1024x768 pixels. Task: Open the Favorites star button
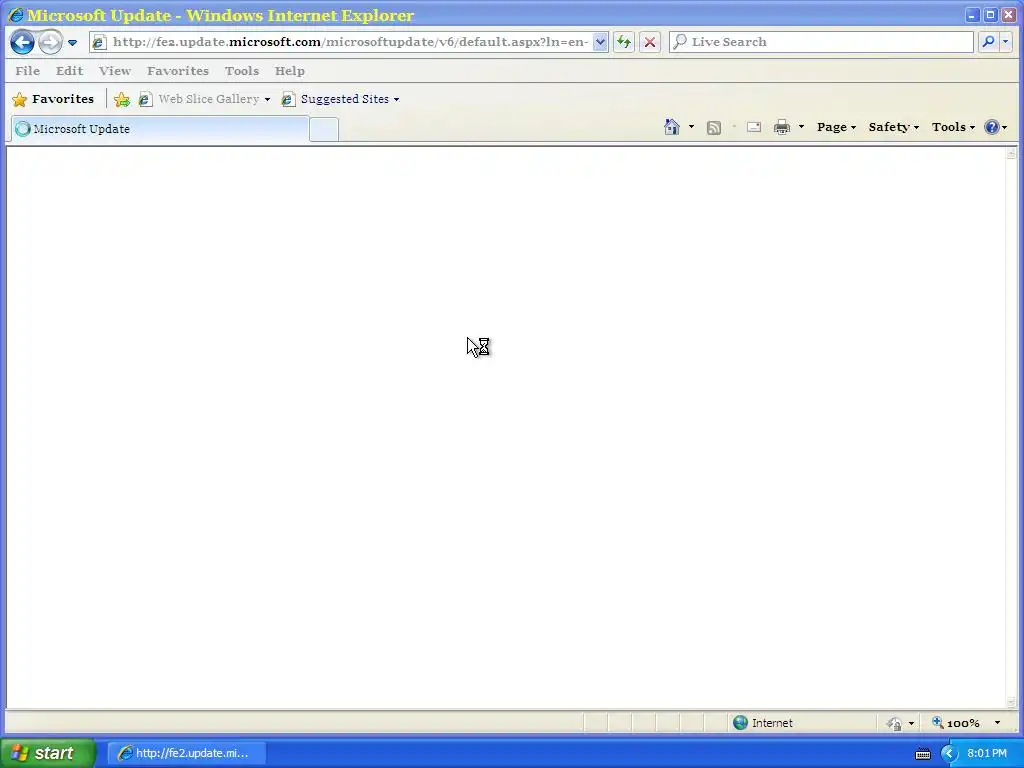(x=53, y=99)
